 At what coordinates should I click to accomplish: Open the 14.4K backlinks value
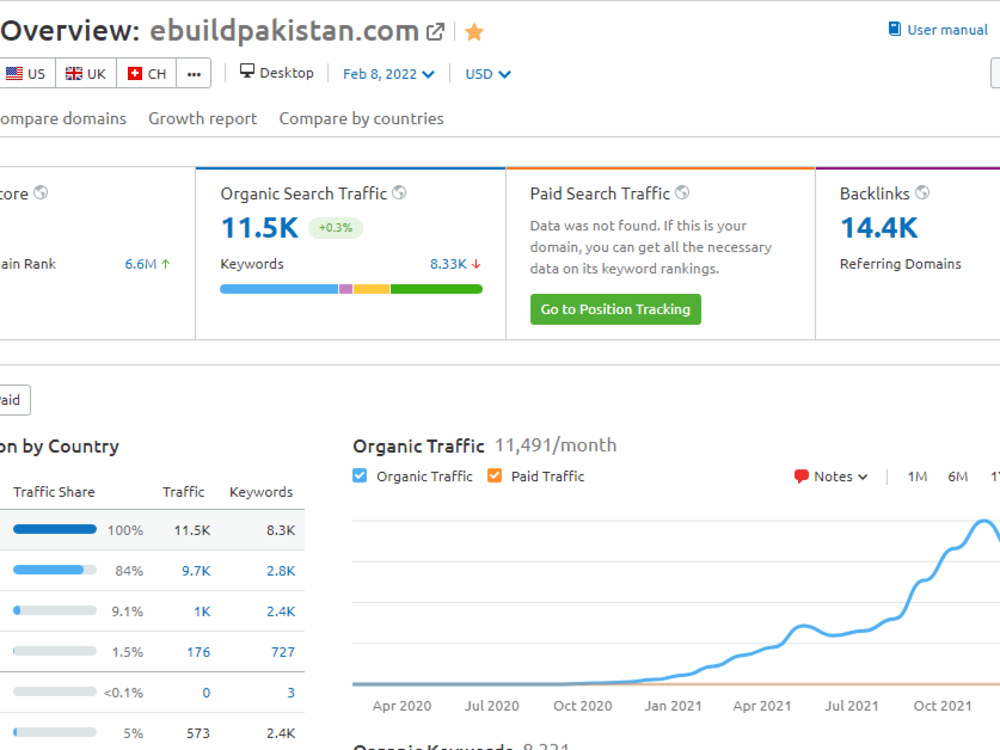[x=879, y=228]
